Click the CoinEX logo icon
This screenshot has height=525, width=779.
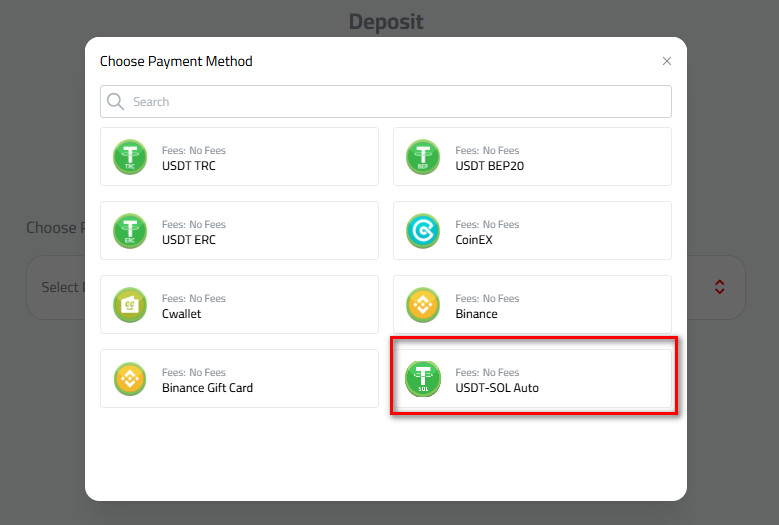point(423,231)
